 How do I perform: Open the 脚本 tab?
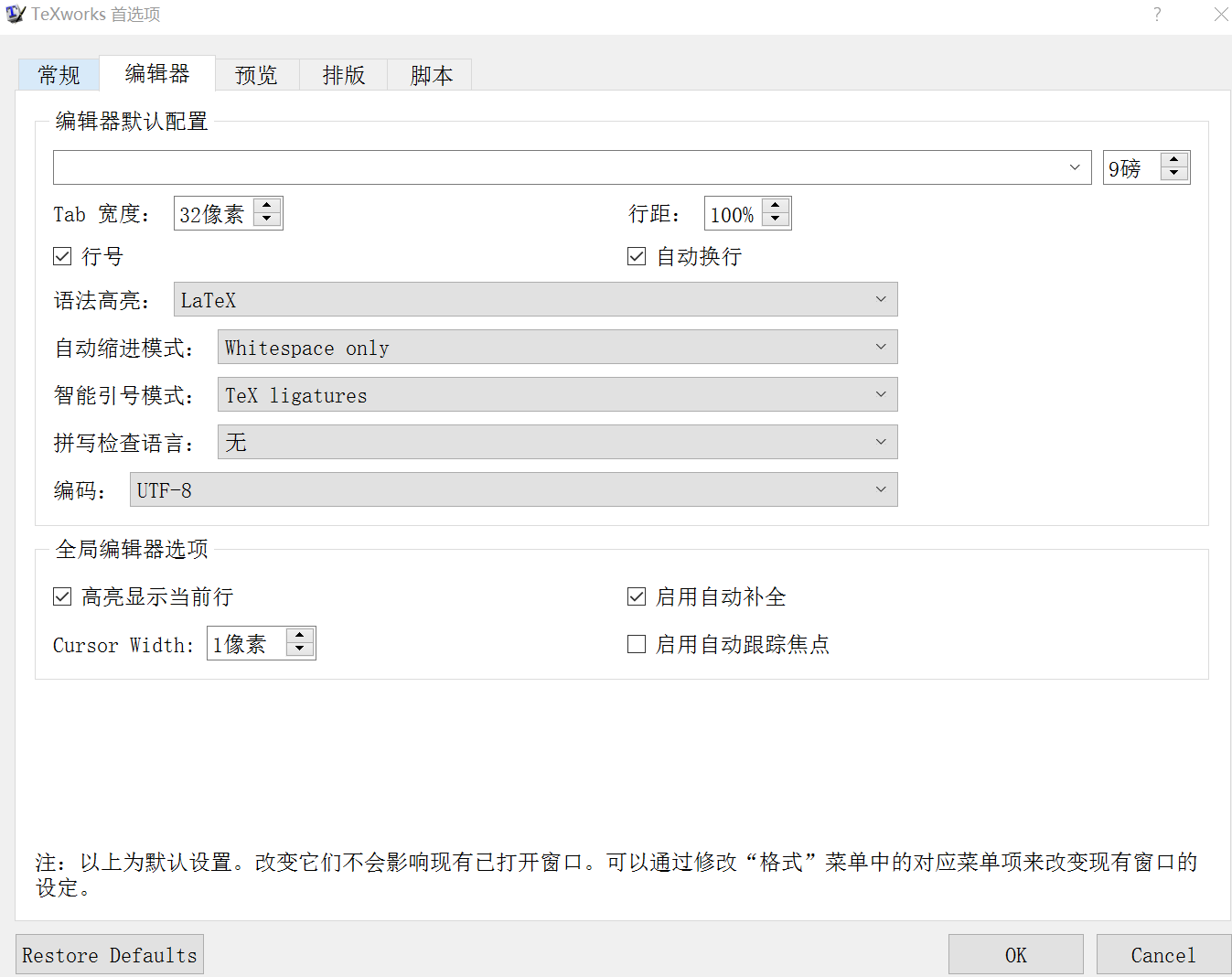click(x=431, y=74)
